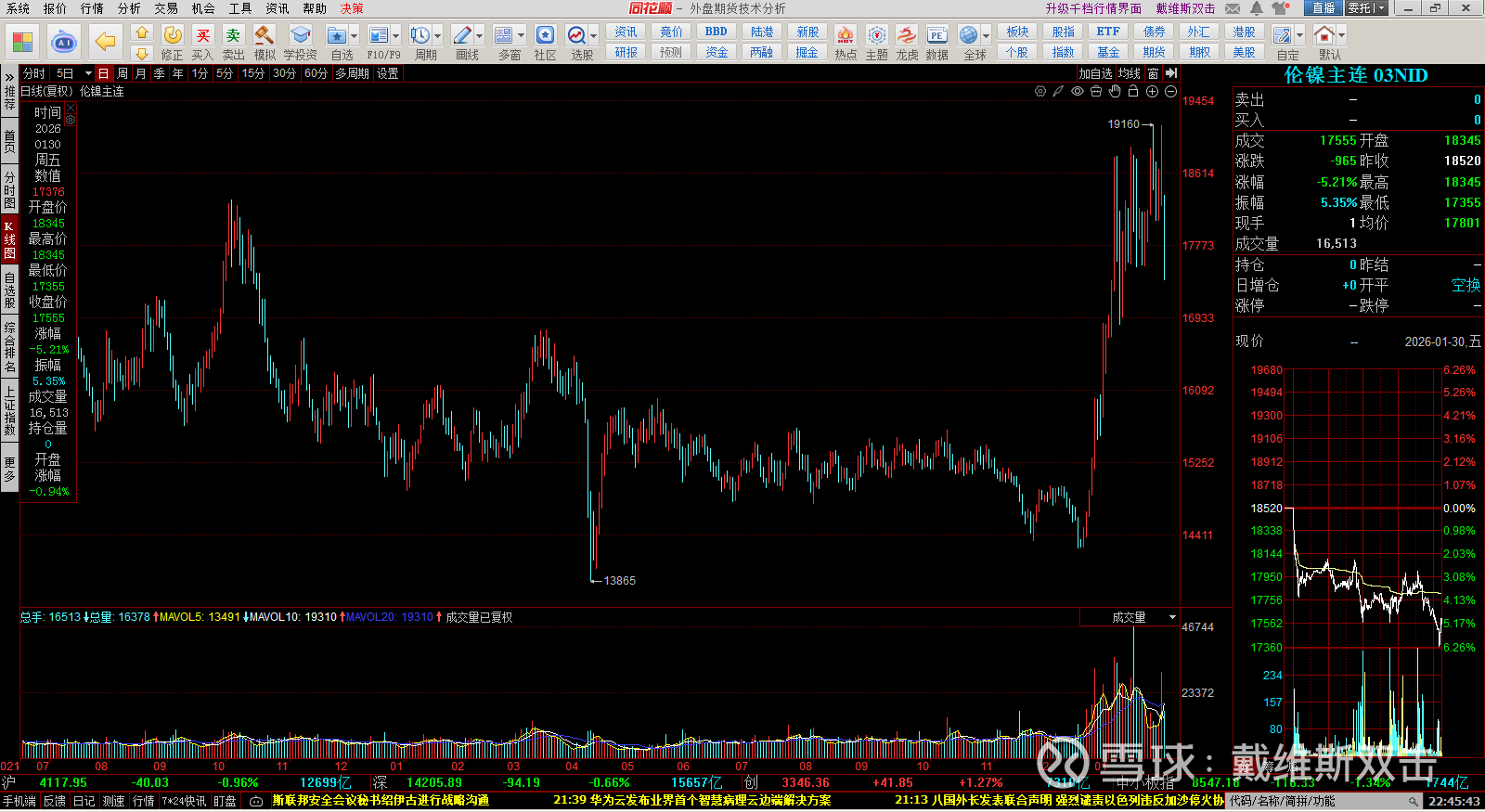The image size is (1485, 812).
Task: Open the 全球 dropdown arrow
Action: [986, 36]
